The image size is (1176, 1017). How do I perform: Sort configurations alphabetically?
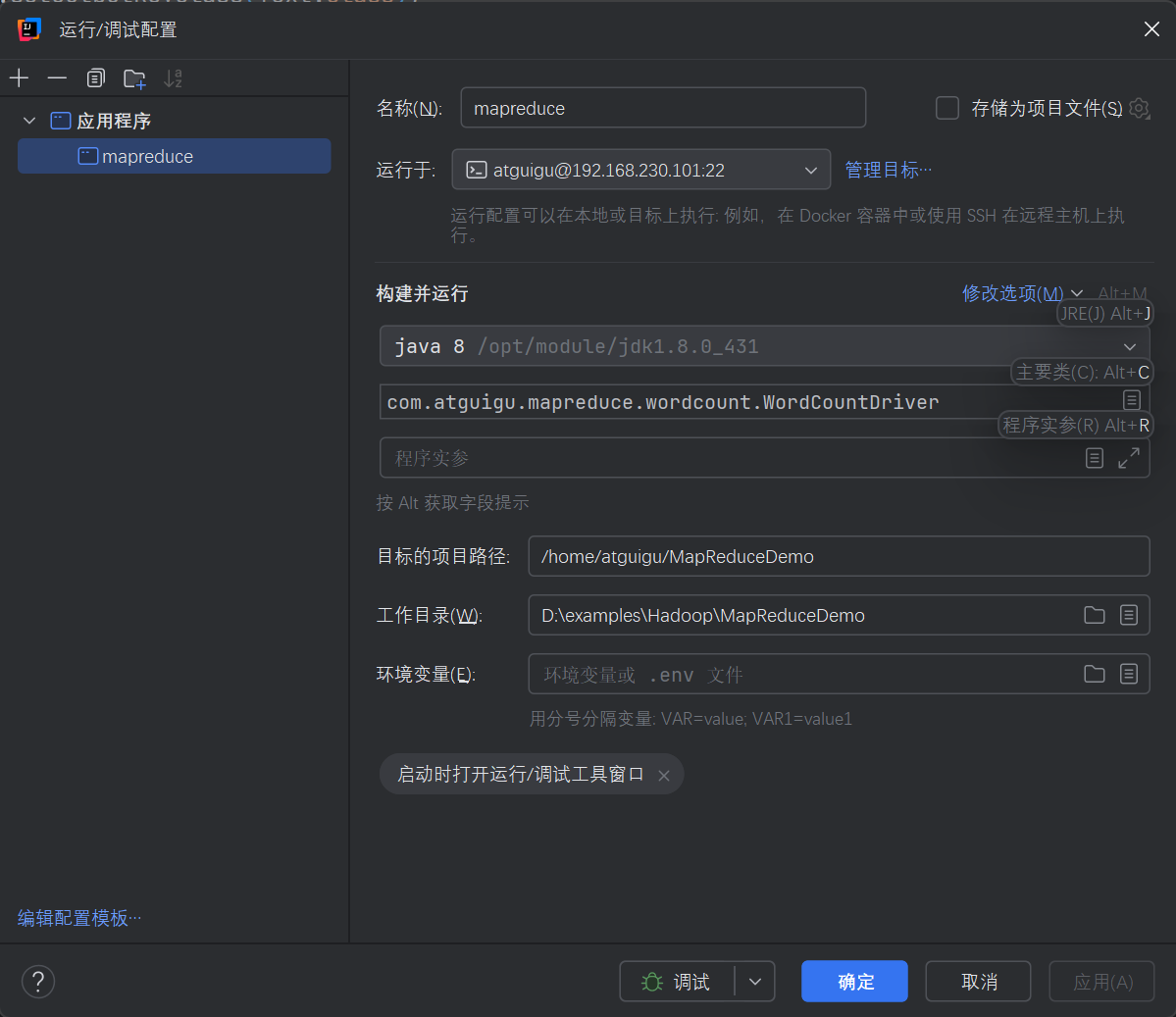174,78
